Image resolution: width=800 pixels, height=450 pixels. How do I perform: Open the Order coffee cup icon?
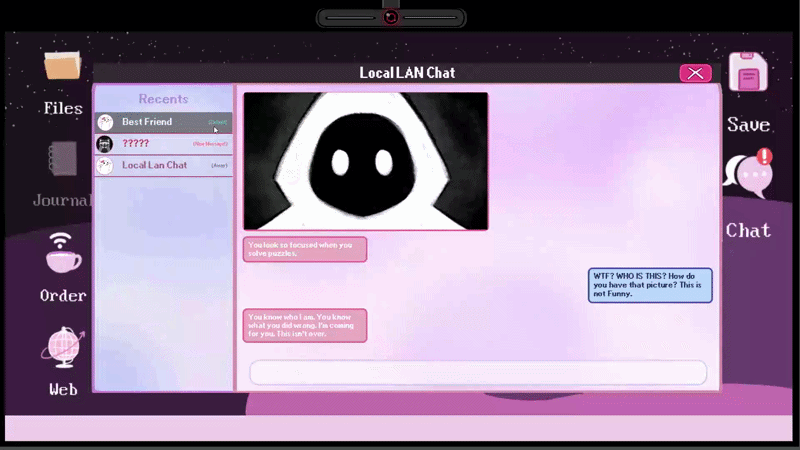[x=63, y=253]
